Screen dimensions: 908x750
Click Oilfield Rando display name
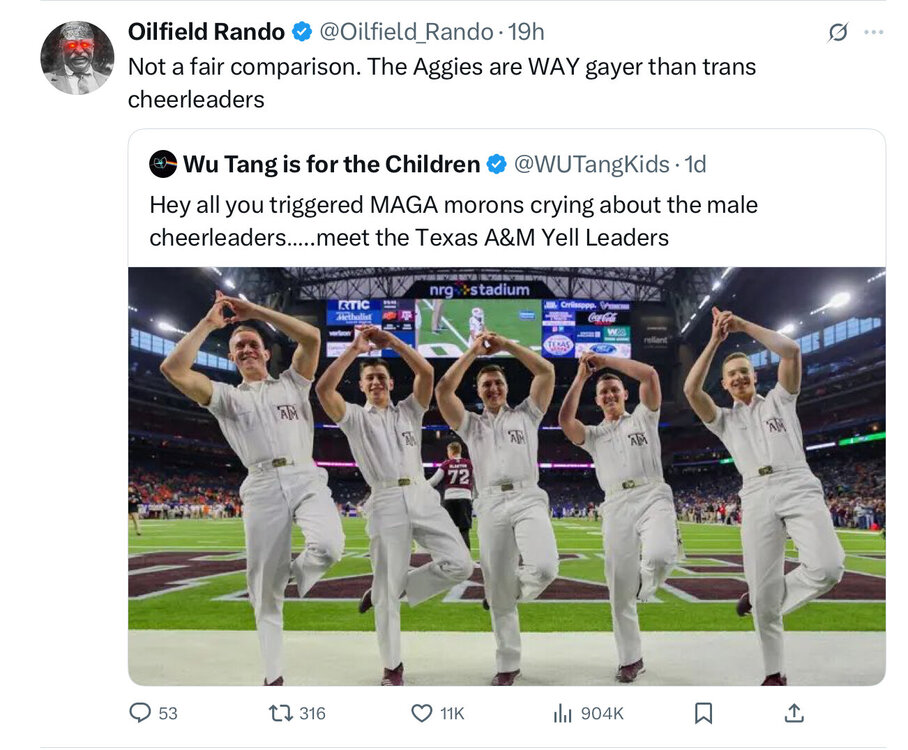click(x=206, y=32)
